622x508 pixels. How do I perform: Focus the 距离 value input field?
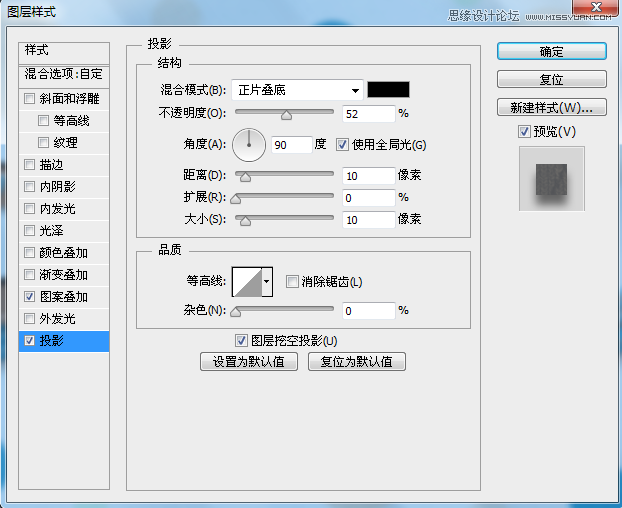point(369,176)
